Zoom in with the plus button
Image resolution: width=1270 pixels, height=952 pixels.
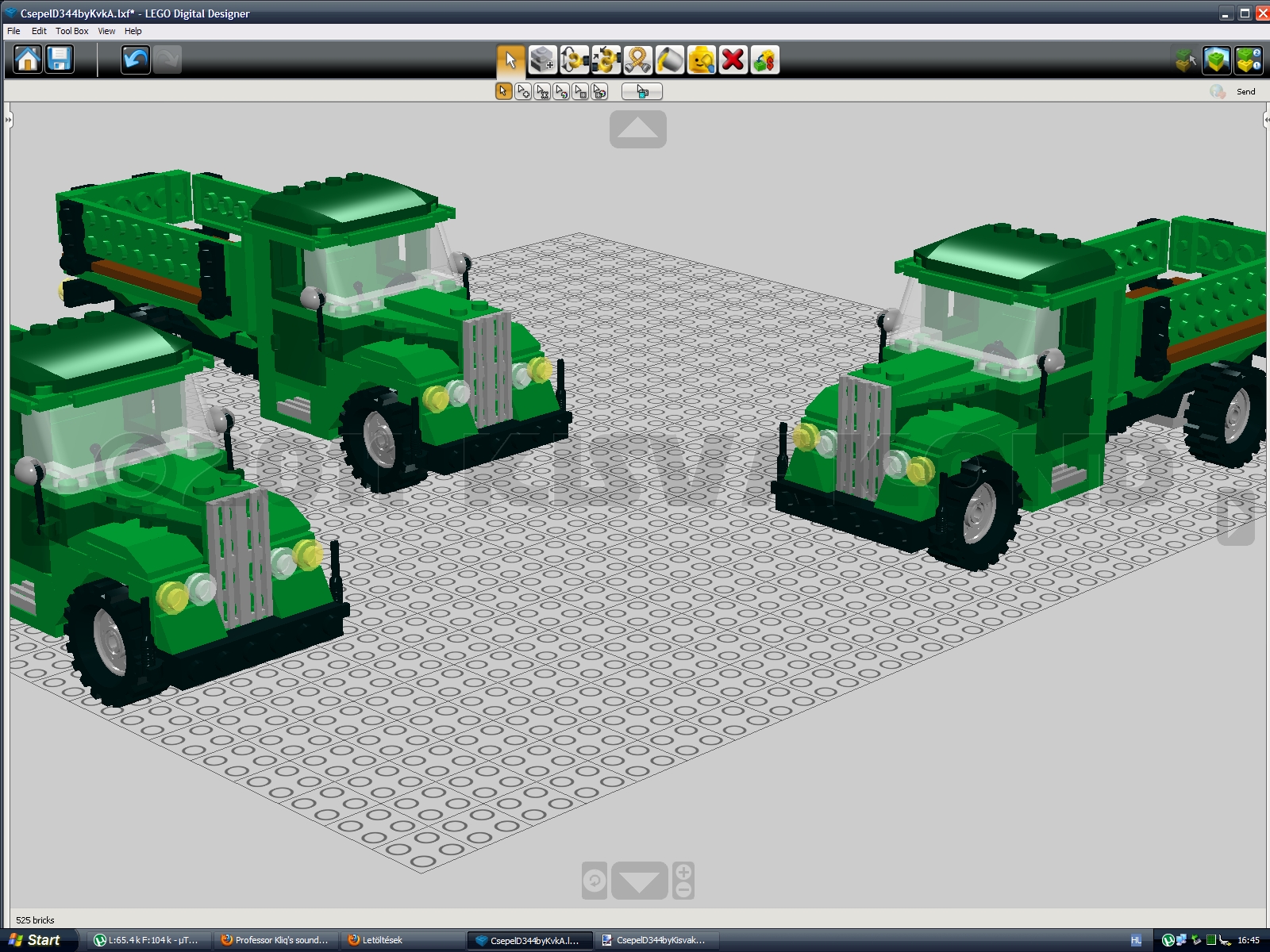[x=683, y=872]
